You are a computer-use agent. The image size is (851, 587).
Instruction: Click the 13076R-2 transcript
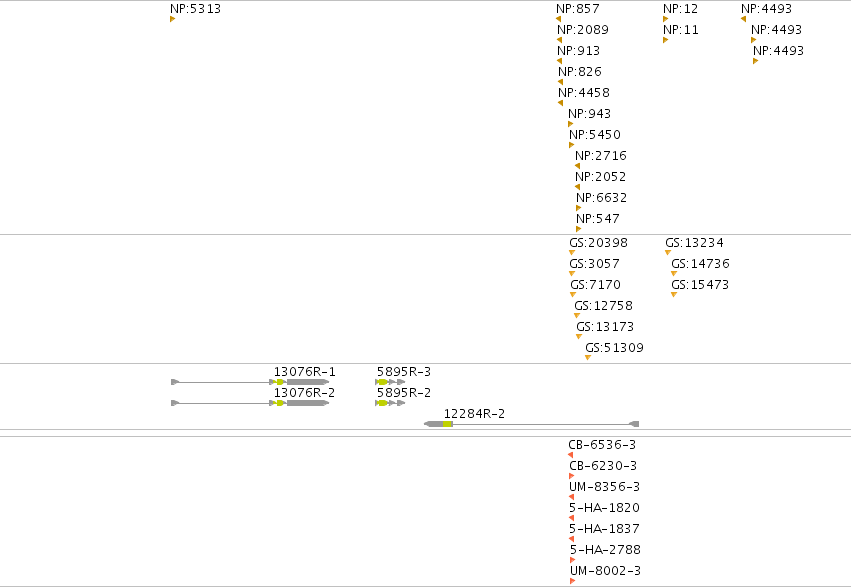250,403
